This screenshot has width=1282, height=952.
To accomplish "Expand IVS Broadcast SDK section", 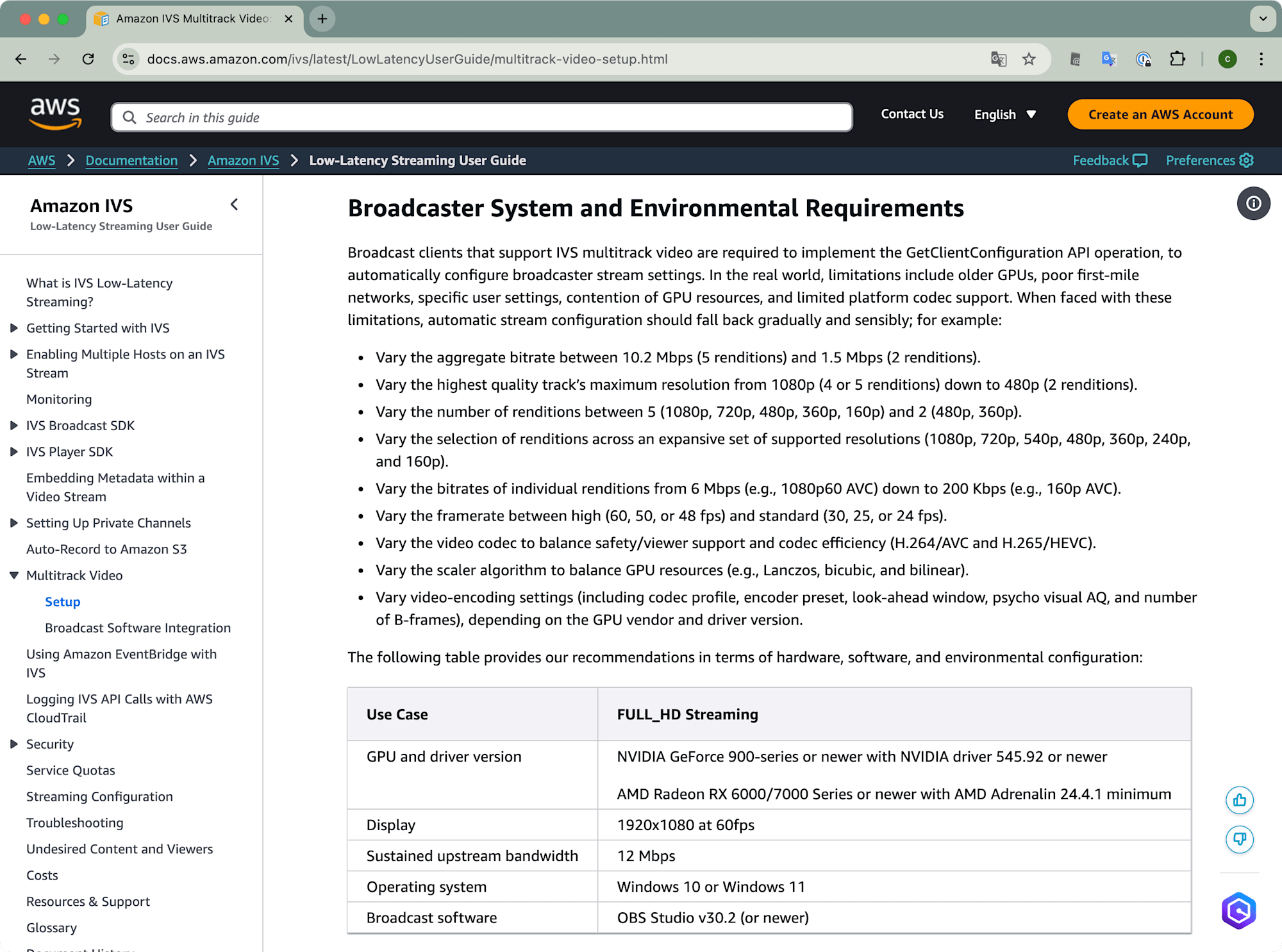I will point(14,426).
